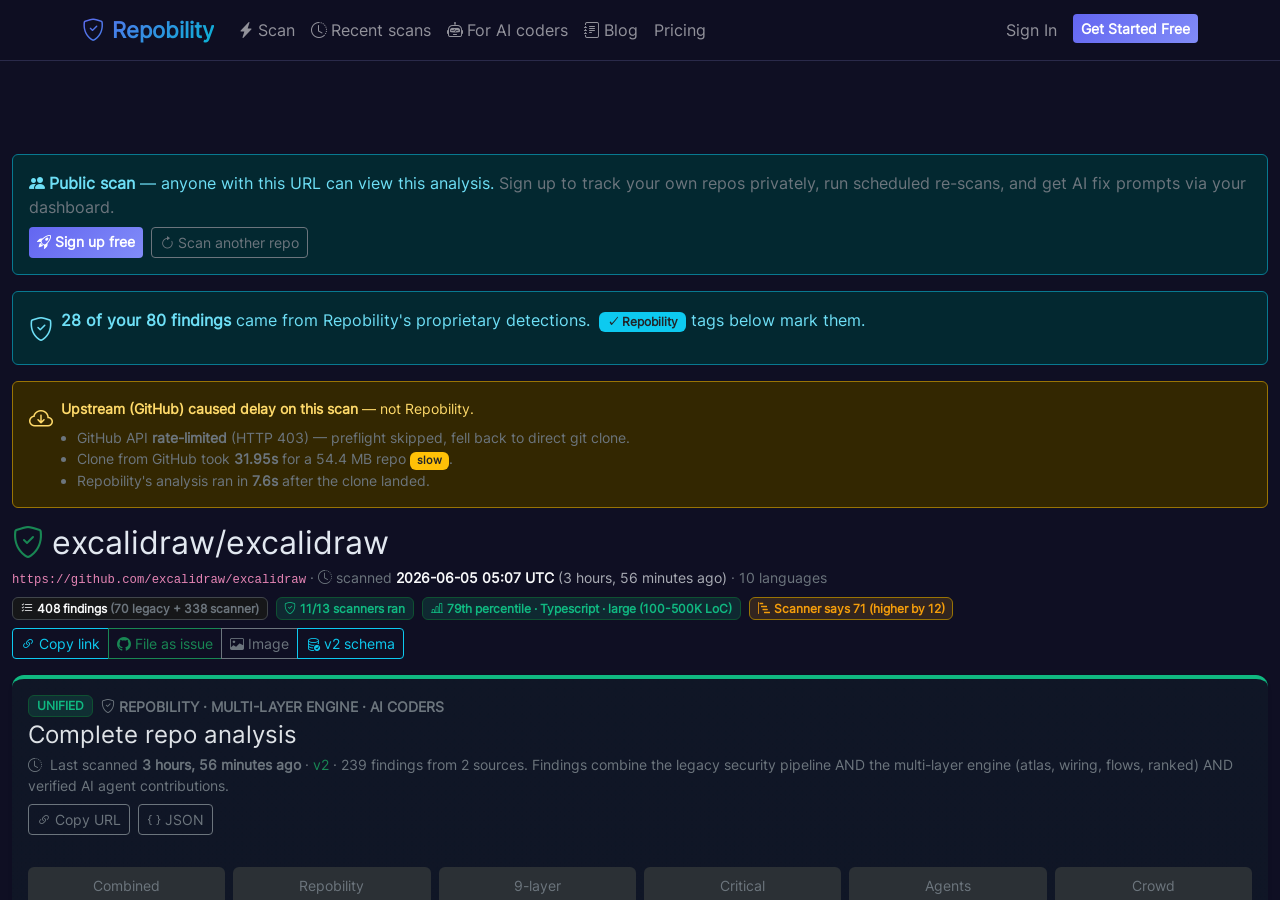Click Sign In link
This screenshot has width=1280, height=900.
(1031, 30)
